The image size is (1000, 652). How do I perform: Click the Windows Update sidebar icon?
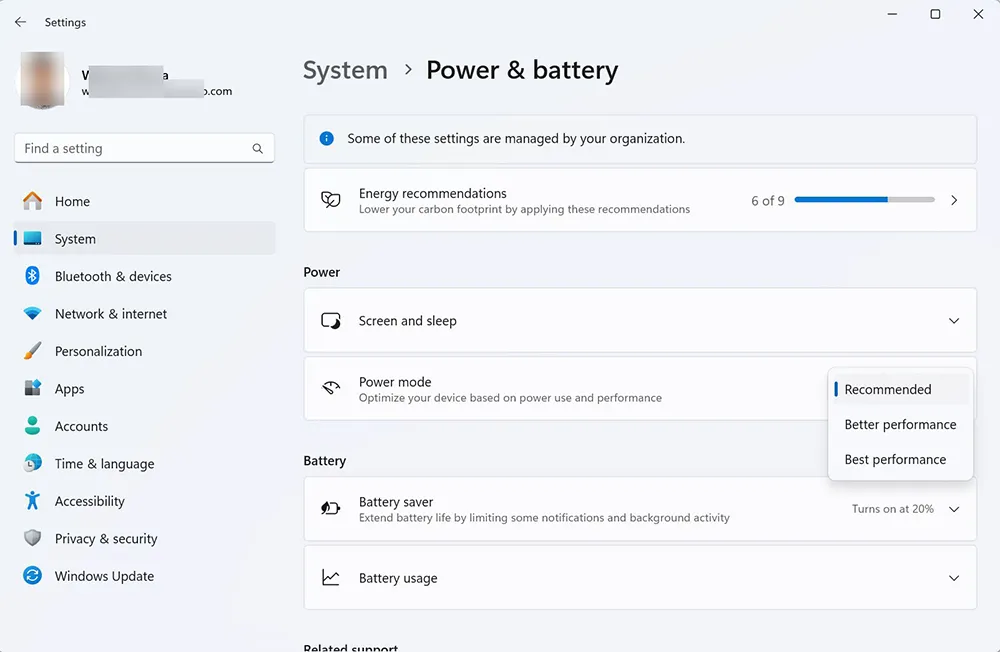point(31,576)
